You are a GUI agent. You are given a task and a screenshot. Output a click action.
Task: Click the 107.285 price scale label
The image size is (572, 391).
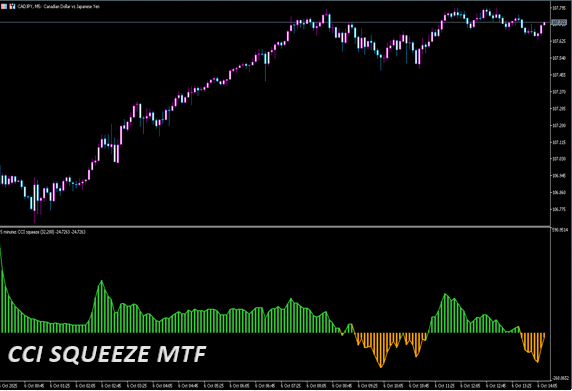coord(559,109)
